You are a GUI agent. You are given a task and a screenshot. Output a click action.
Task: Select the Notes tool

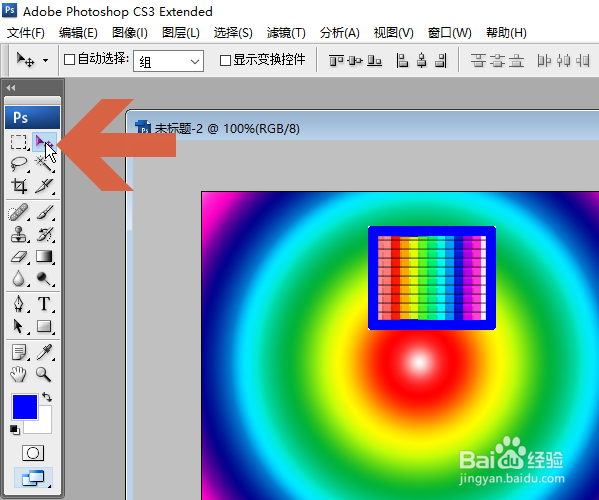(x=19, y=352)
